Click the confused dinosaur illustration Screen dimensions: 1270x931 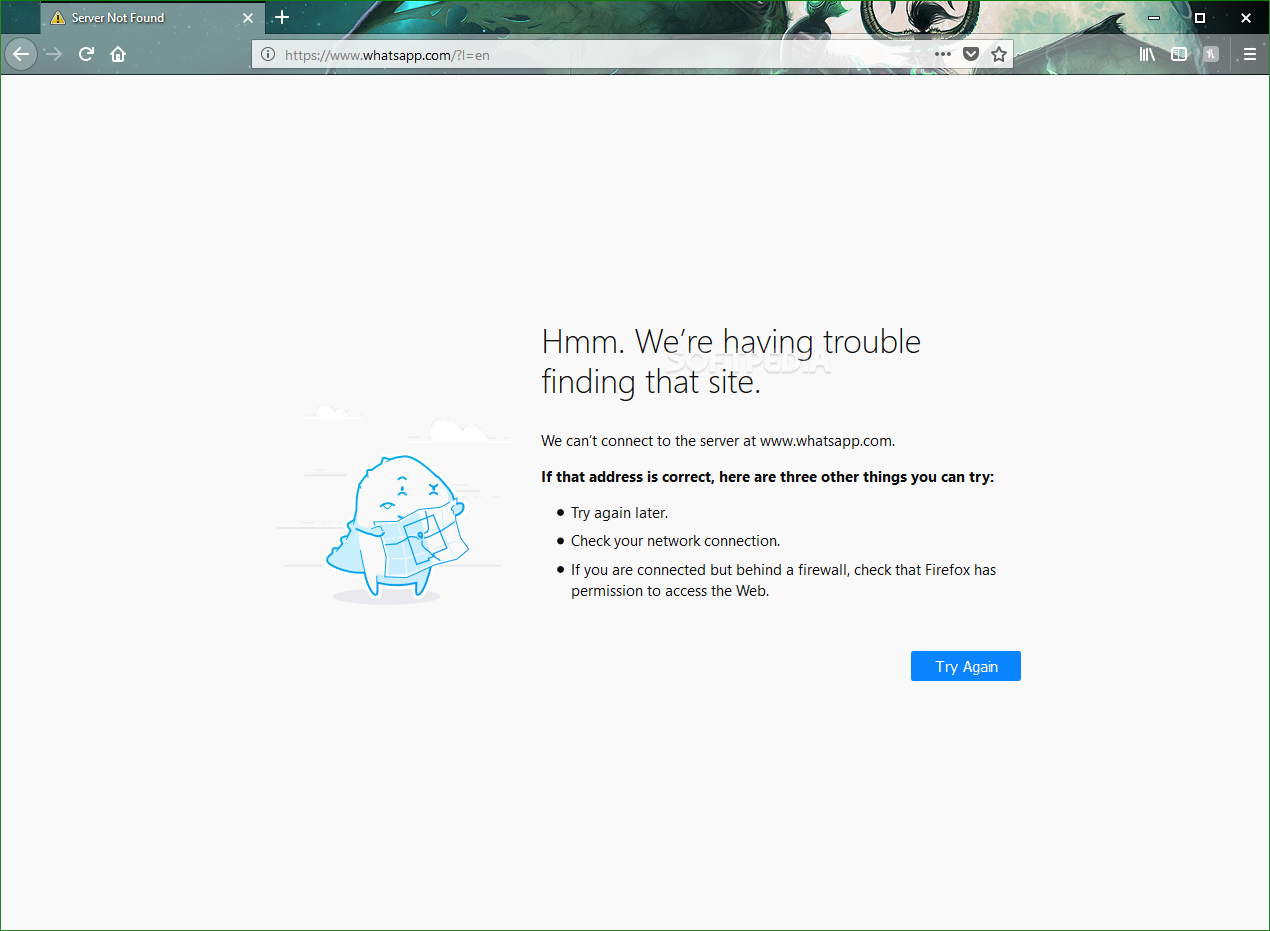point(397,528)
